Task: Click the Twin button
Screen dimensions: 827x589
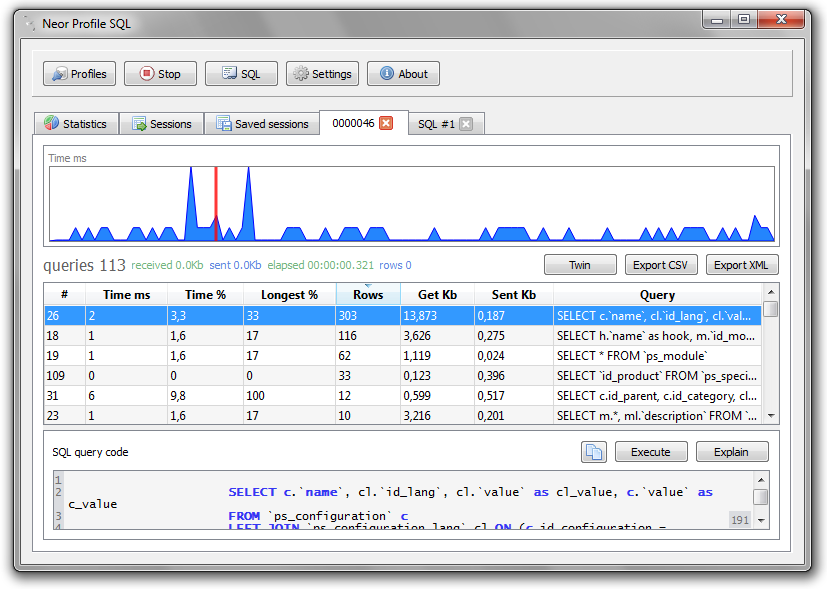Action: pos(580,265)
